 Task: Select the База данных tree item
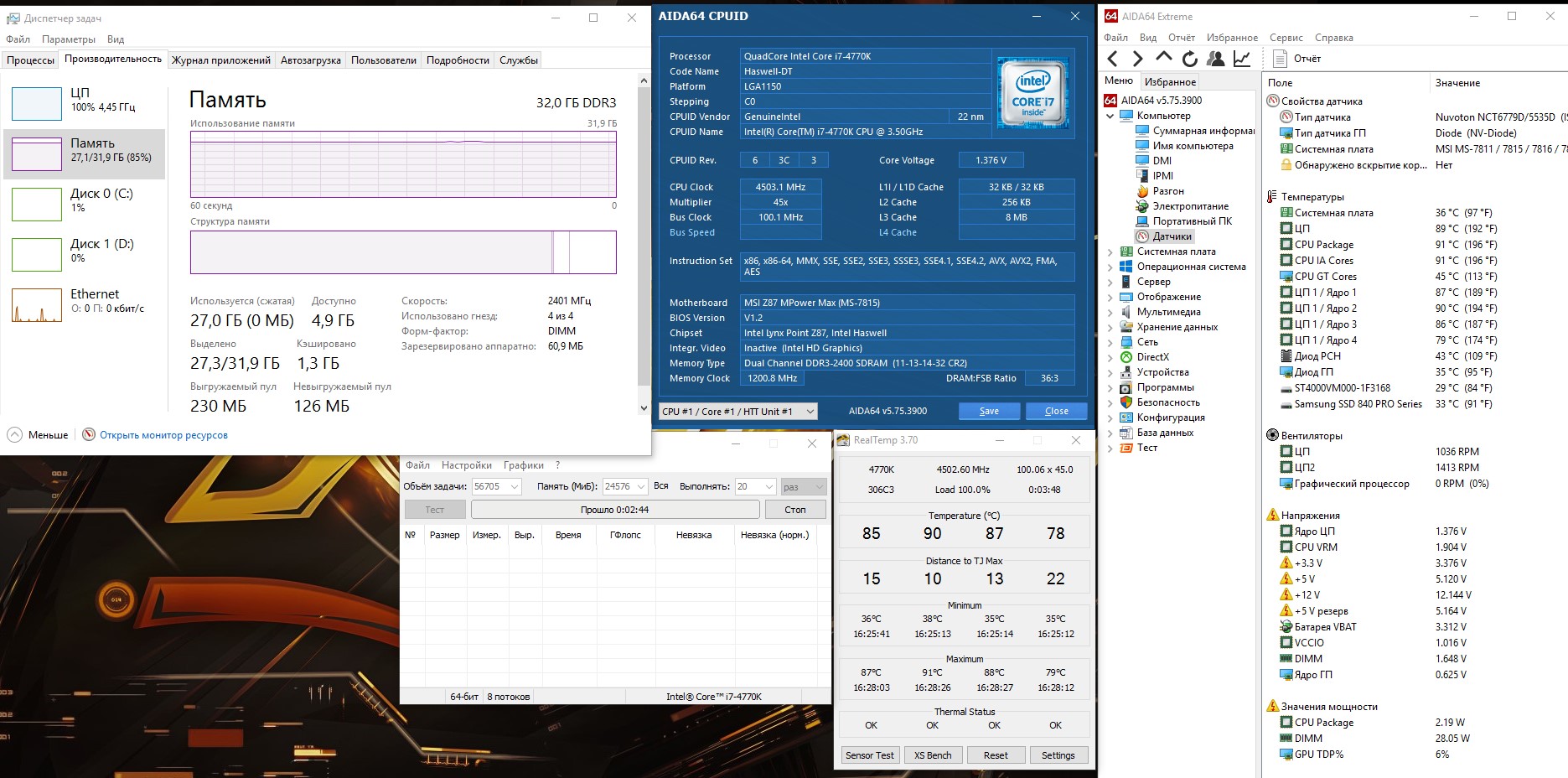tap(1157, 433)
